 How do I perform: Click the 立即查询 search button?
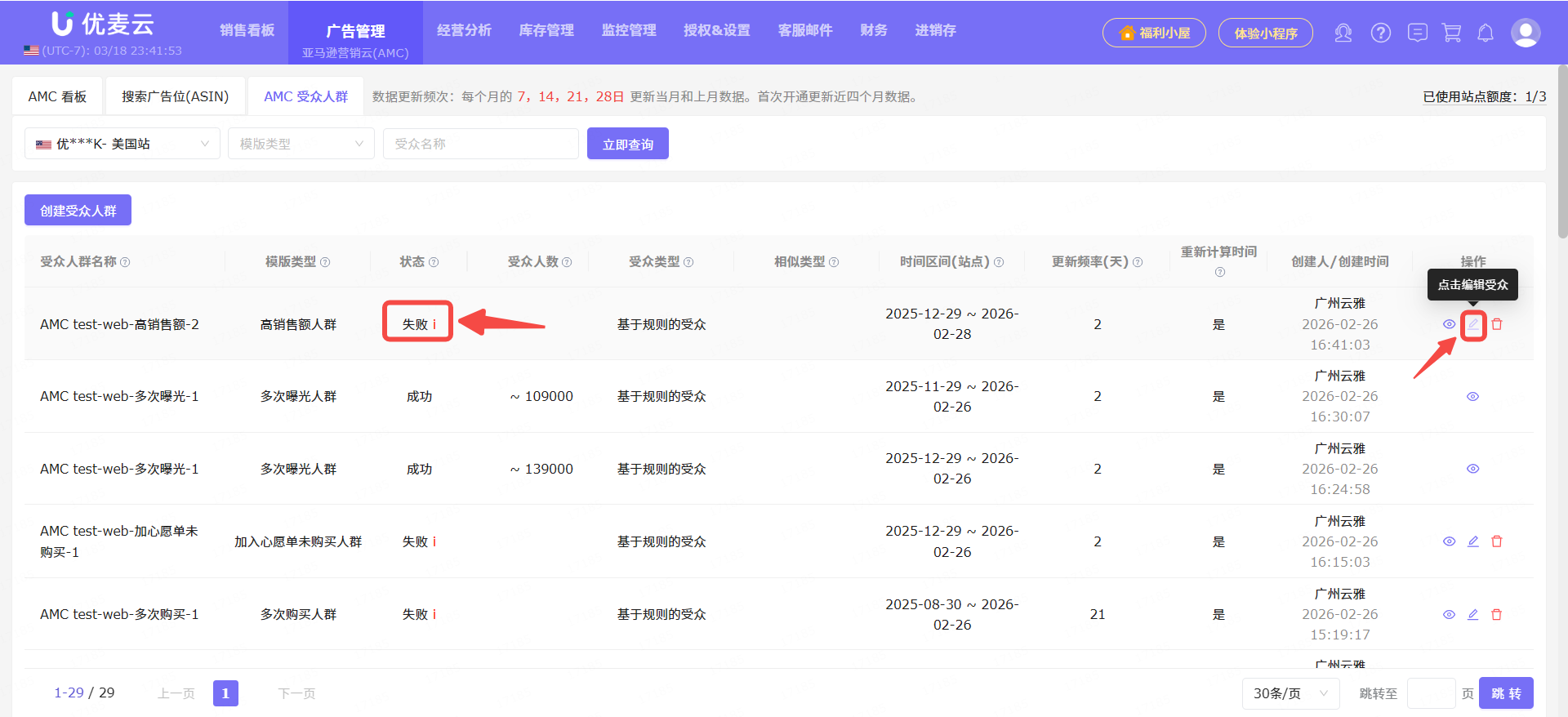coord(628,144)
